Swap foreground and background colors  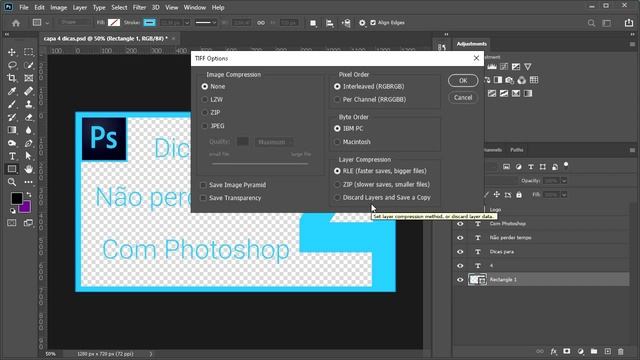(x=29, y=195)
